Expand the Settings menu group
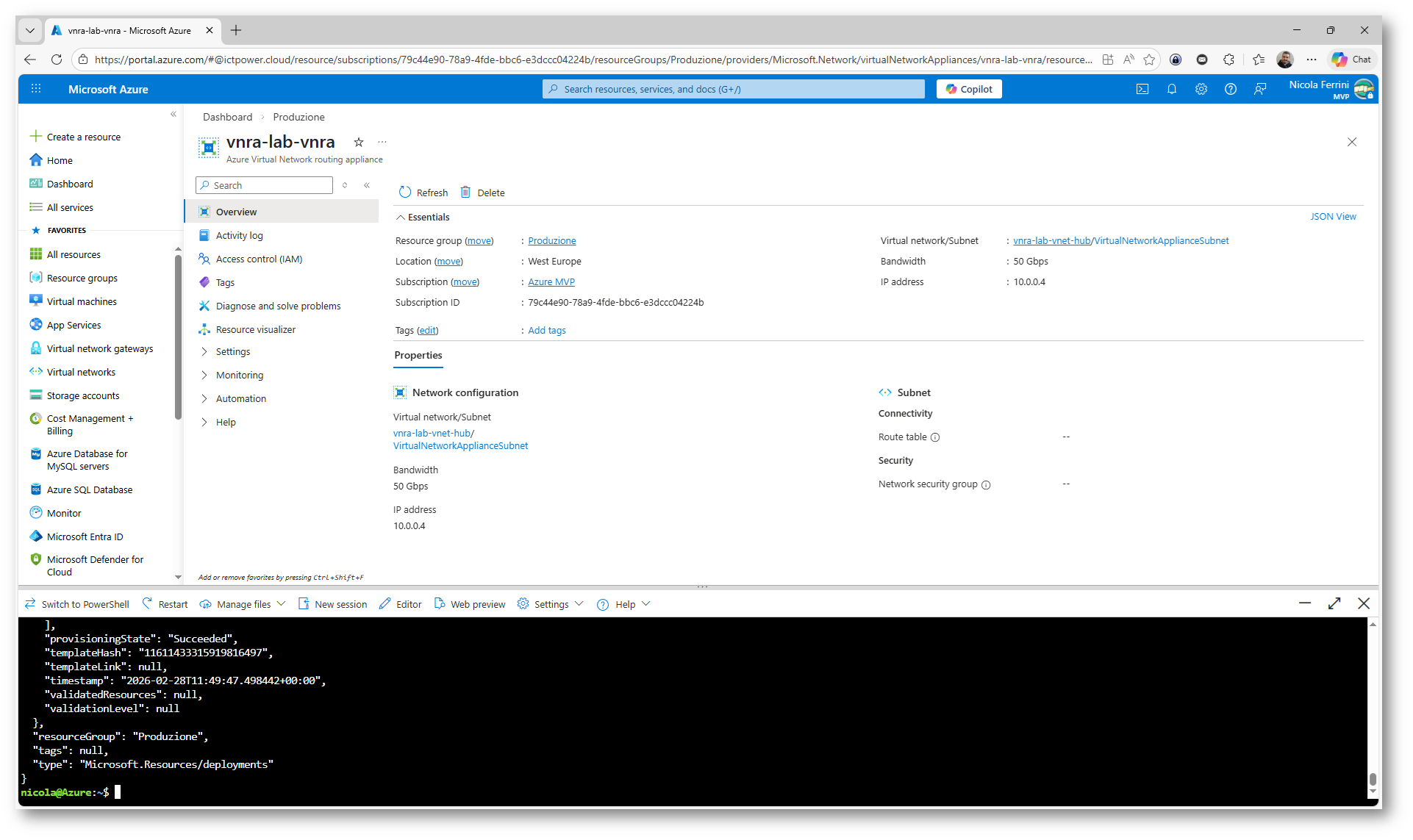The width and height of the screenshot is (1413, 840). (233, 352)
